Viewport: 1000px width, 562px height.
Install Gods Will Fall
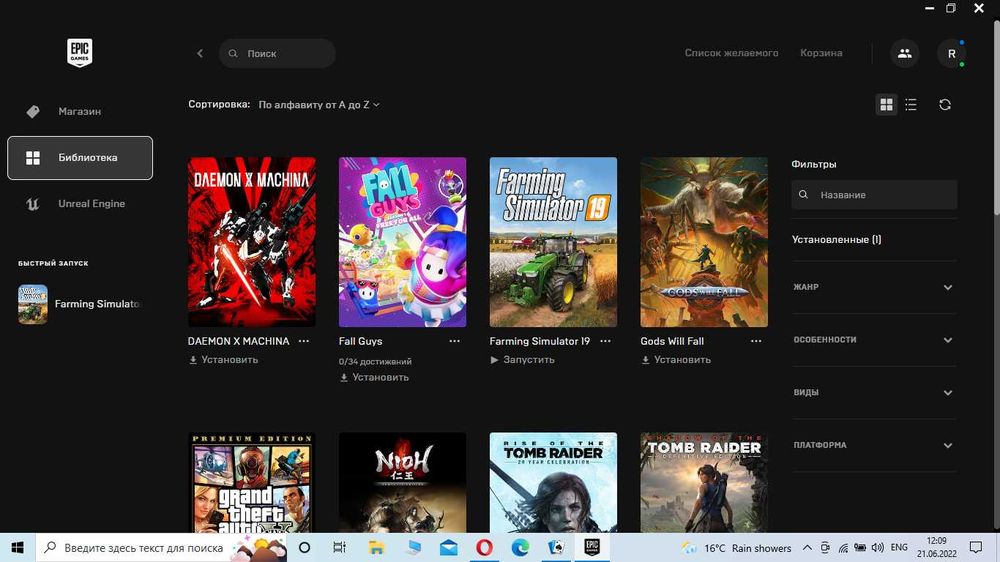[676, 360]
